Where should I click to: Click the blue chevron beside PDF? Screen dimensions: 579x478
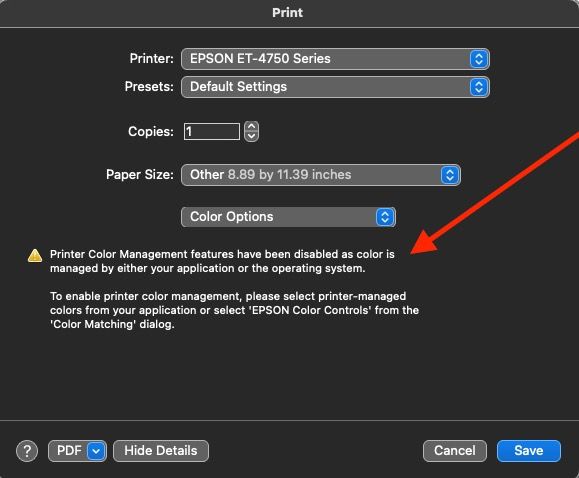click(96, 451)
